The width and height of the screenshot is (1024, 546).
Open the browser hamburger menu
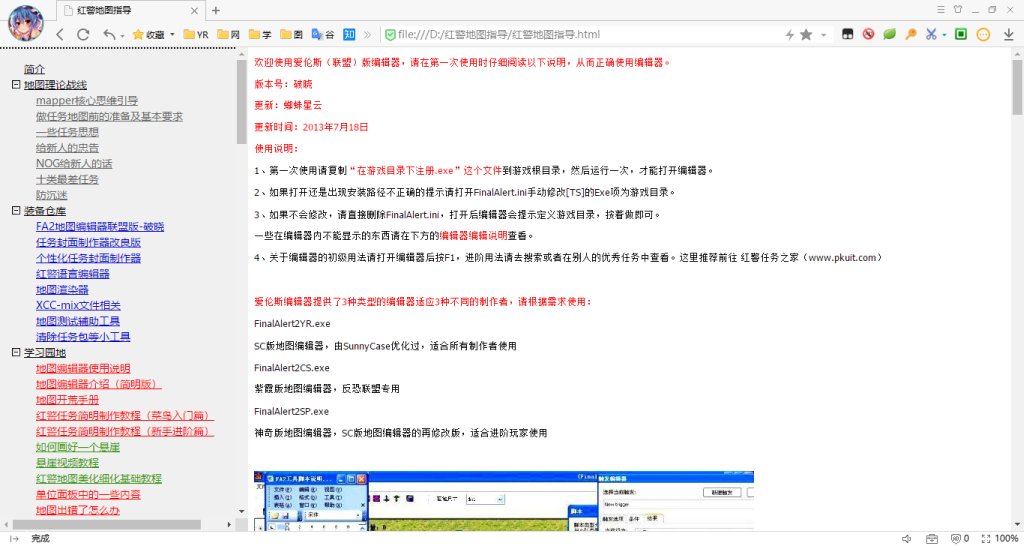click(941, 9)
